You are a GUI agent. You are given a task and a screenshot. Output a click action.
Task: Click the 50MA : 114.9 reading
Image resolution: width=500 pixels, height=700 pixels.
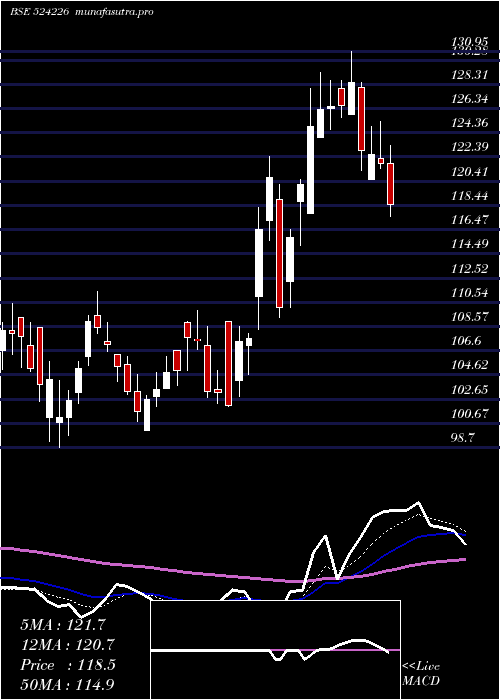point(67,685)
